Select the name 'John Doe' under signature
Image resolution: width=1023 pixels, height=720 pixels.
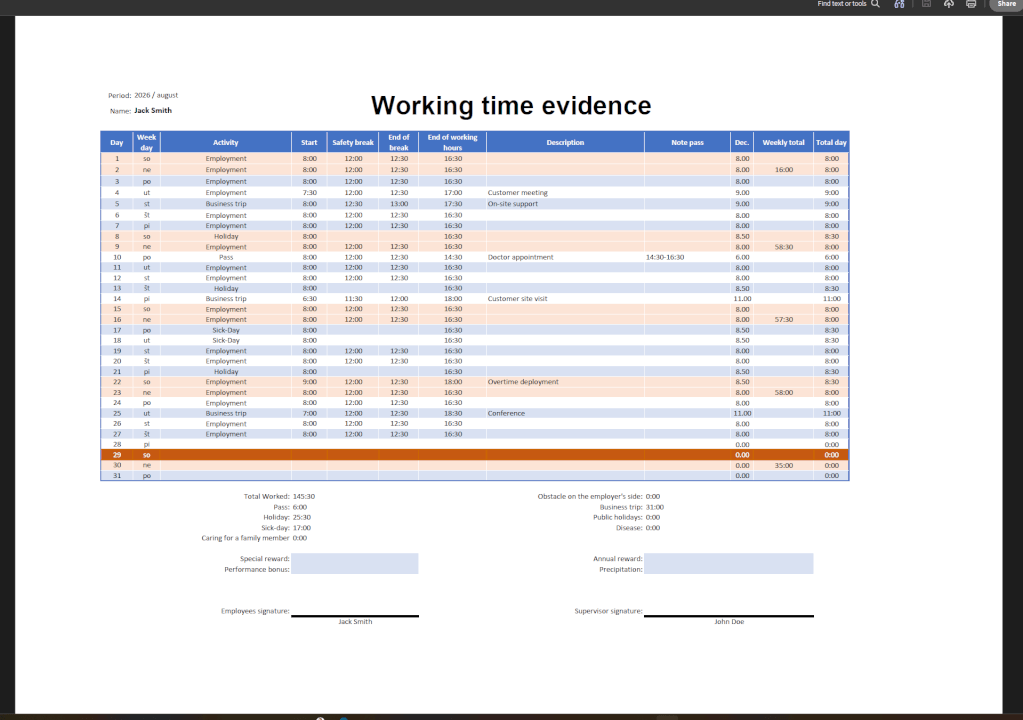pos(729,622)
